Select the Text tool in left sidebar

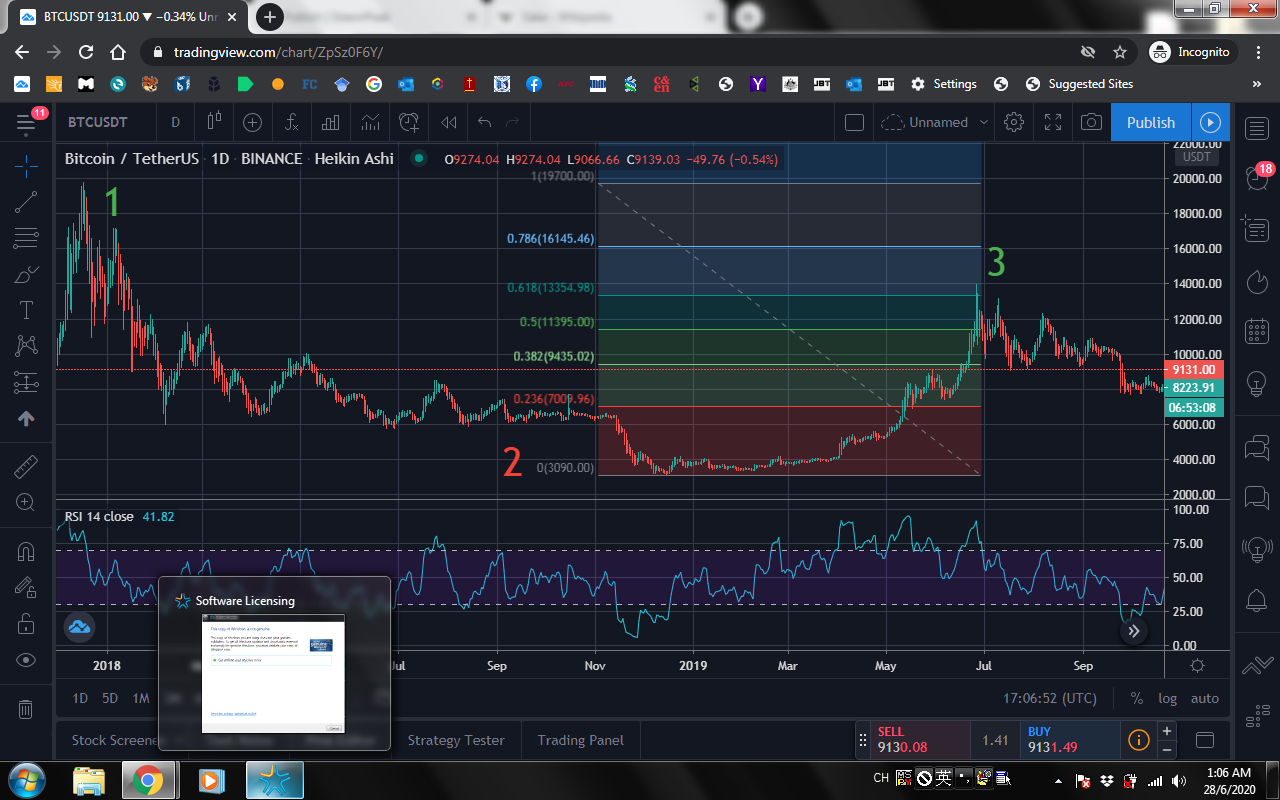[x=26, y=310]
